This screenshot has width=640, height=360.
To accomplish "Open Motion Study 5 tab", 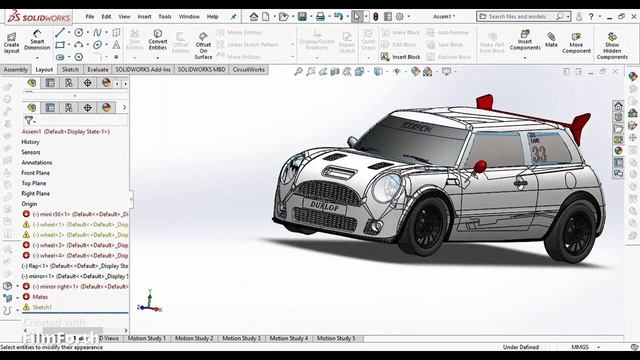I will coord(336,338).
